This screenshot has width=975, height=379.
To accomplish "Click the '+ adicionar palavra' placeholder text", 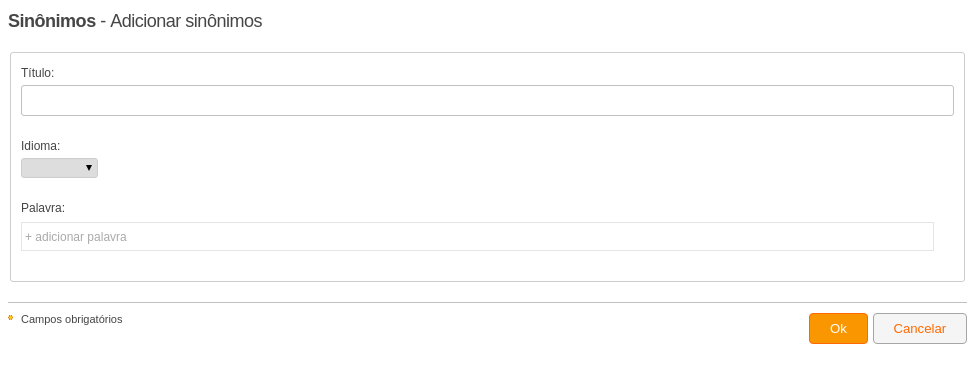I will point(76,237).
